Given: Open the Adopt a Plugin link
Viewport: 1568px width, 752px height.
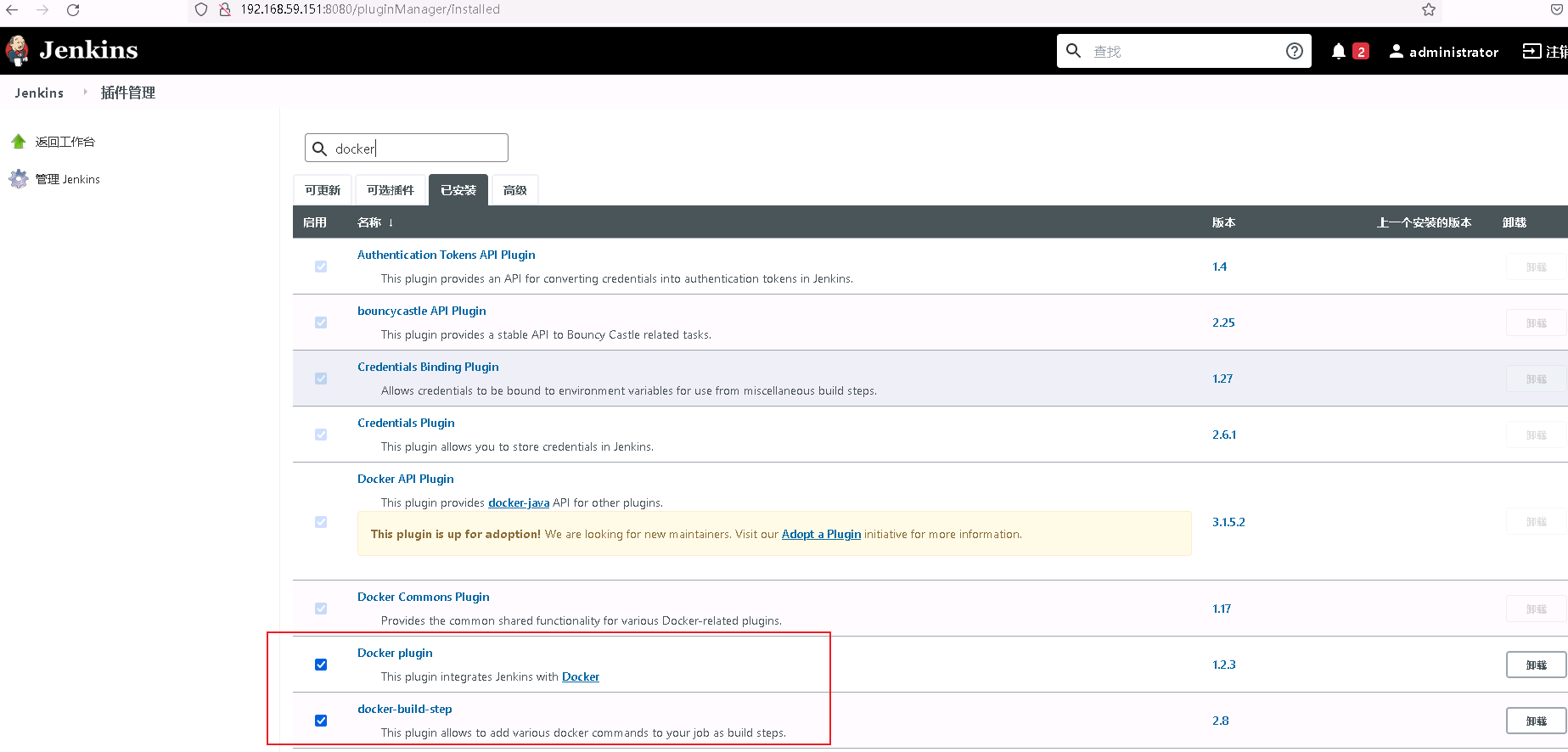Looking at the screenshot, I should [x=821, y=534].
